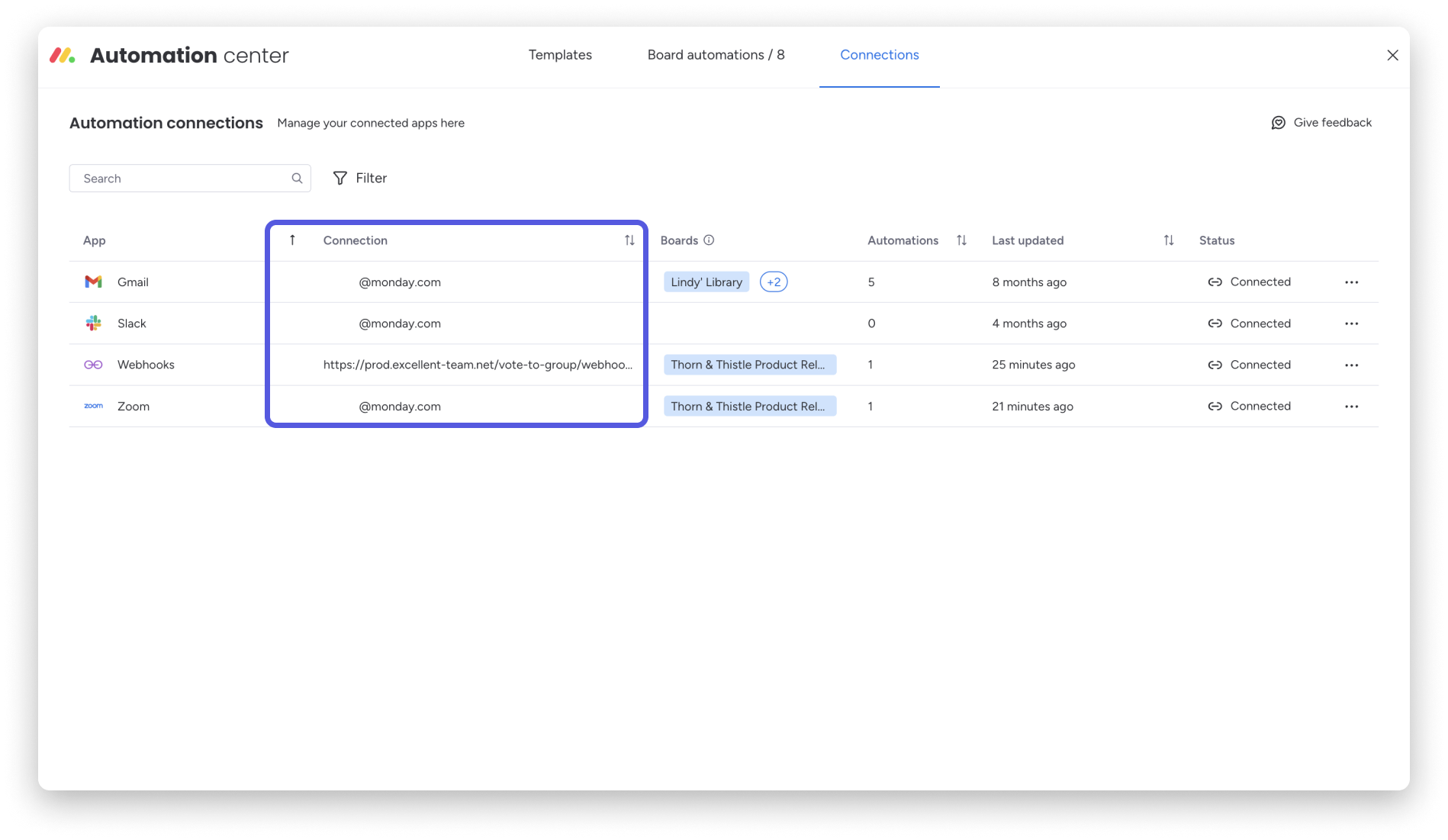
Task: Switch to the Templates tab
Action: pyautogui.click(x=559, y=54)
